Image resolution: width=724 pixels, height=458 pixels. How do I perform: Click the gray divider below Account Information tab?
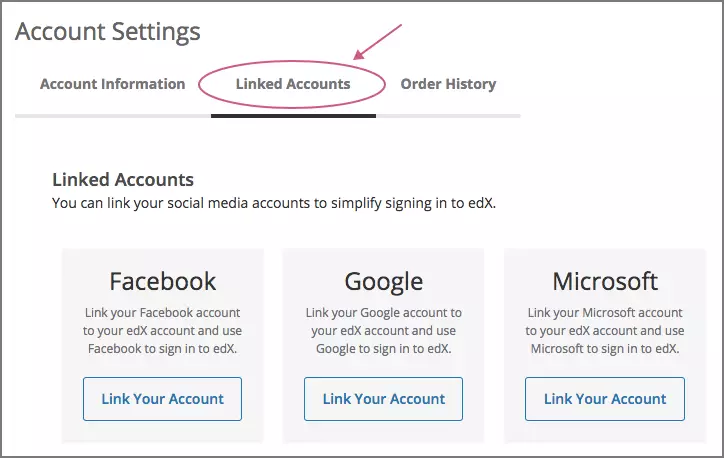[x=112, y=116]
